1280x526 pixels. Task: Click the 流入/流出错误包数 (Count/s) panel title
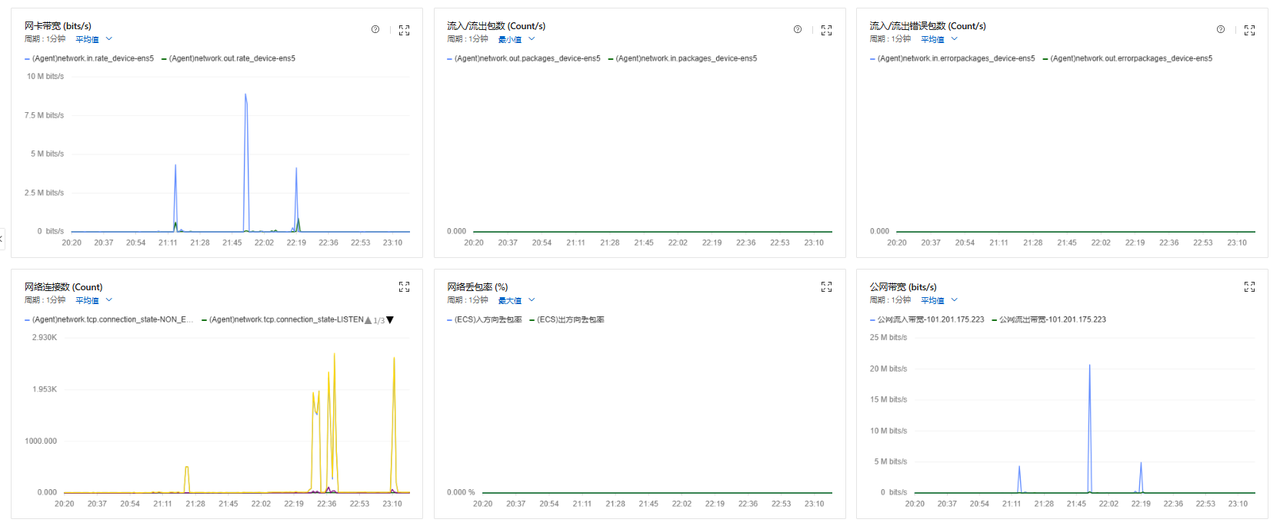[927, 25]
